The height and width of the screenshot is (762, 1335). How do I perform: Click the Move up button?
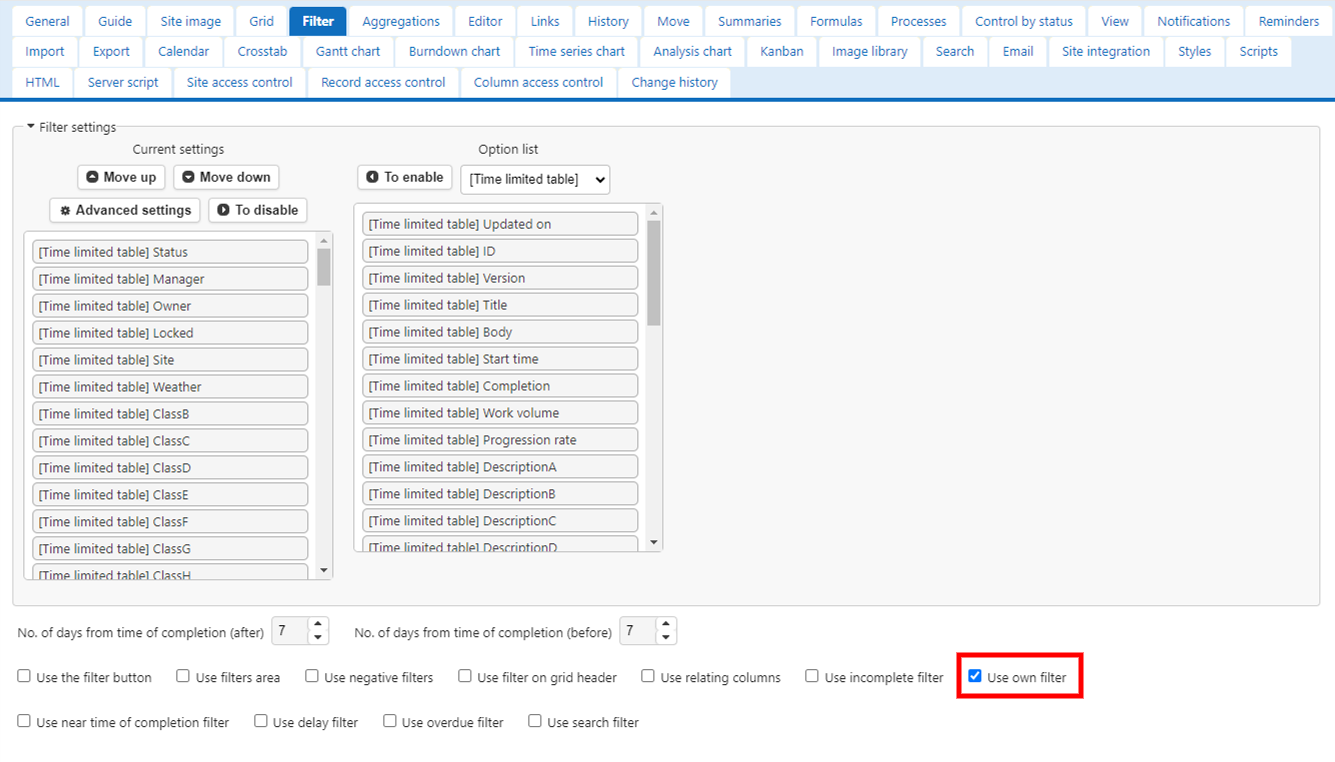[121, 177]
